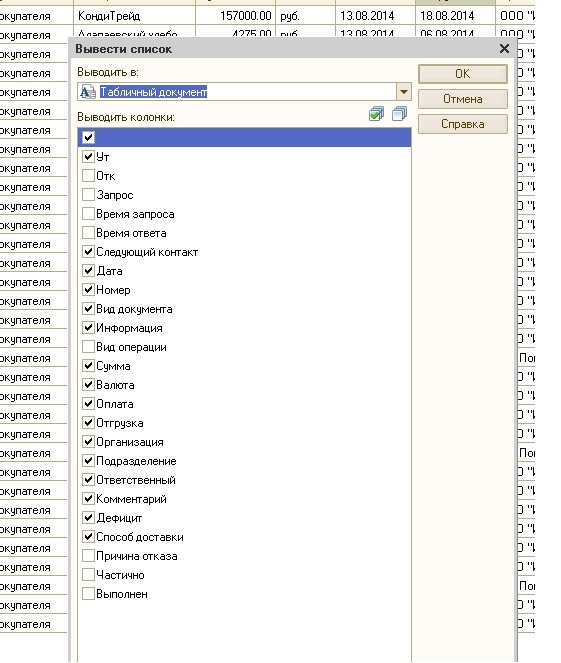
Task: Open the Выводить в dropdown arrow
Action: point(404,92)
